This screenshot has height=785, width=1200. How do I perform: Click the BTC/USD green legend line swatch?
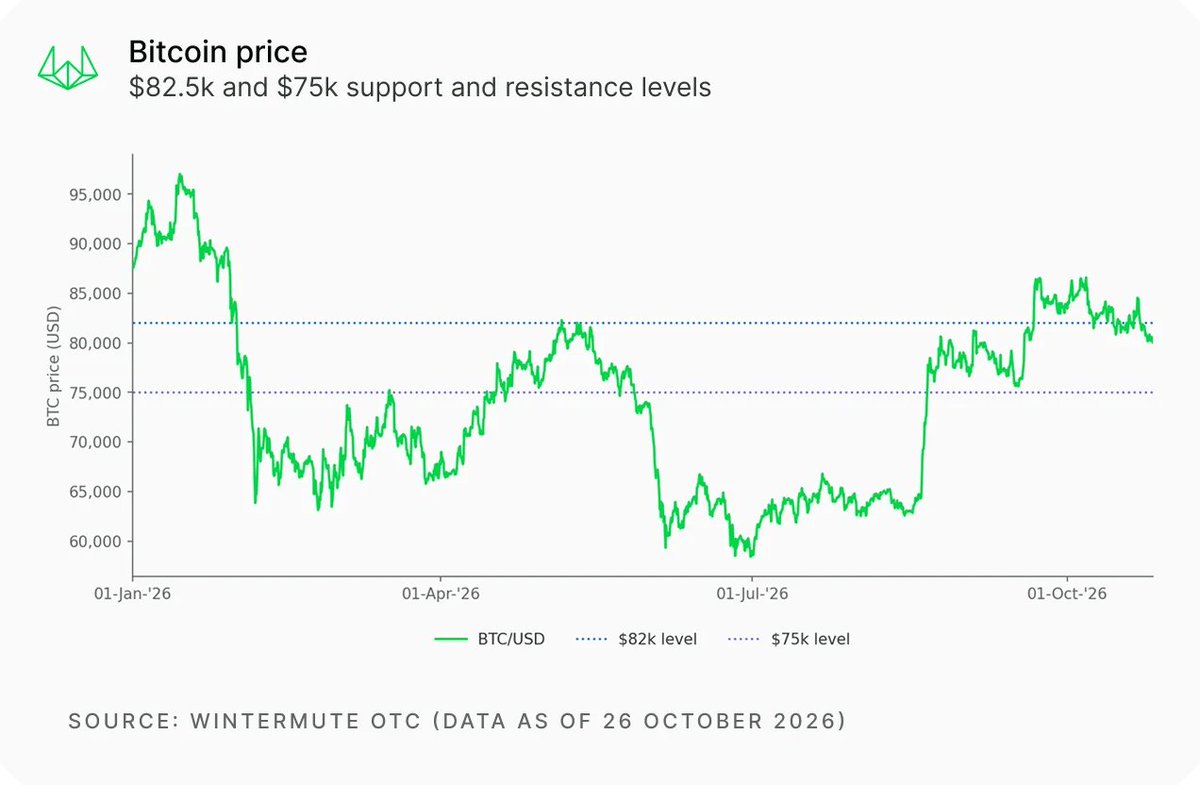pos(451,638)
